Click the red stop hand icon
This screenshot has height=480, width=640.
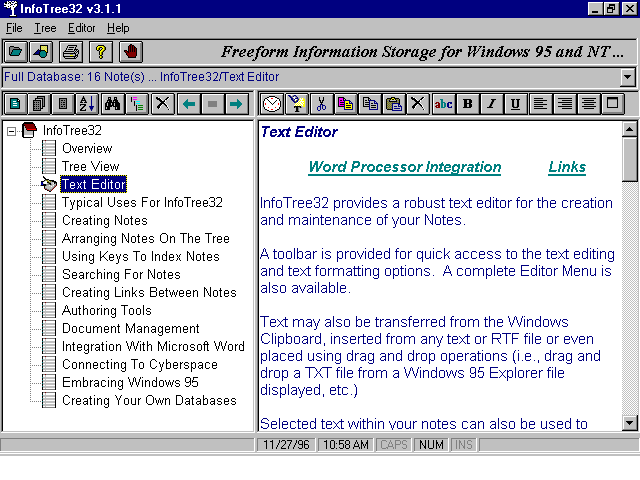click(x=131, y=51)
